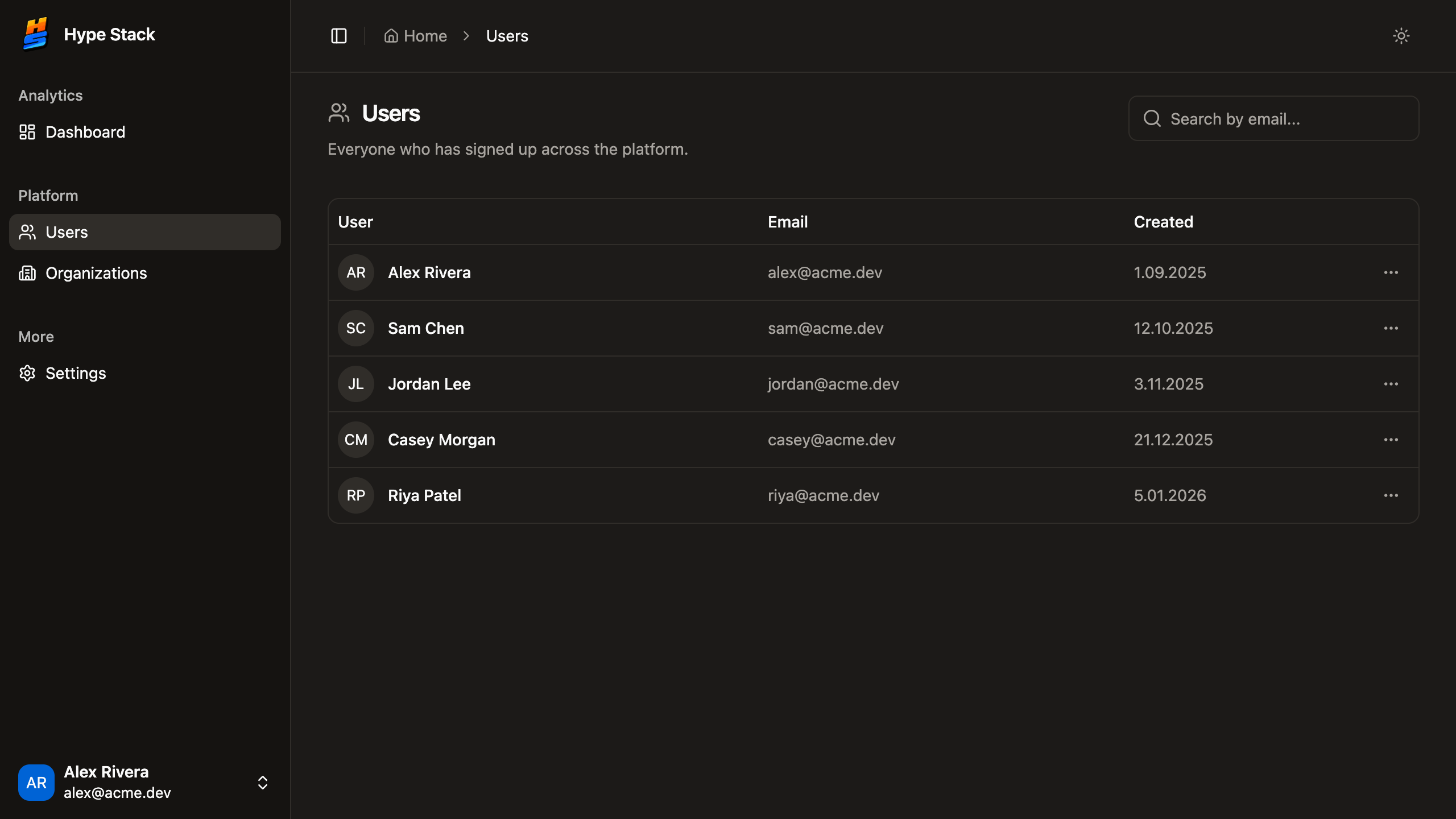Click the Users page heading icon
Screen dimensions: 1456x819
coord(339,113)
